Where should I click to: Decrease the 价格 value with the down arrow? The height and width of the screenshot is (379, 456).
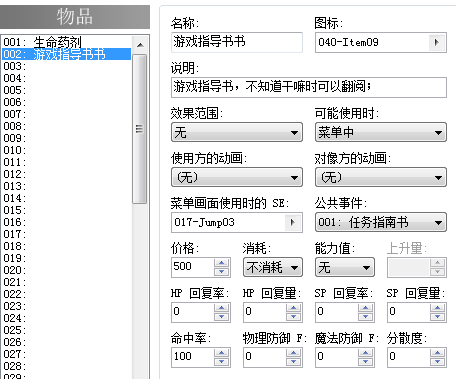pyautogui.click(x=222, y=272)
